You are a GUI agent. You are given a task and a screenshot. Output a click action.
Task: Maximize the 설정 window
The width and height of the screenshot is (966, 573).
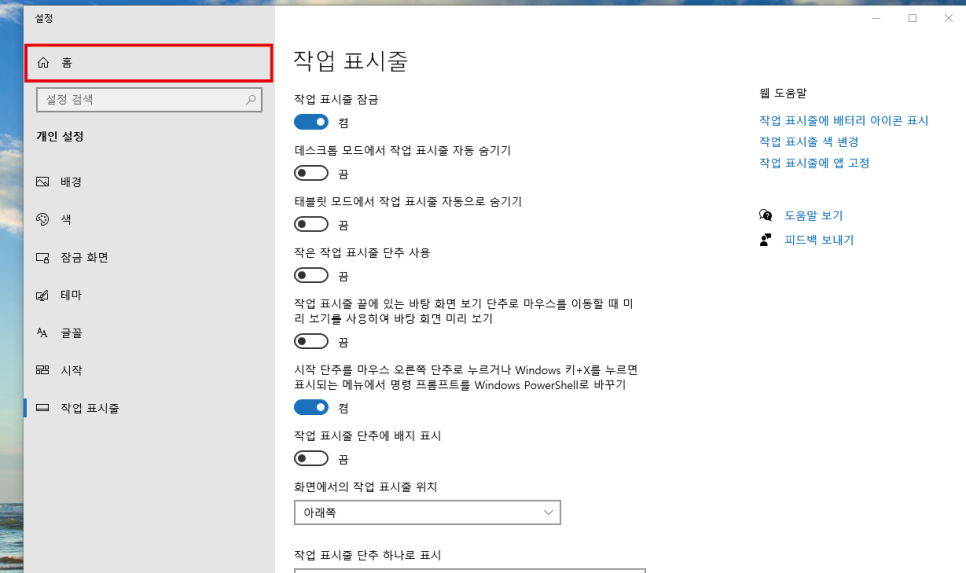(x=912, y=18)
